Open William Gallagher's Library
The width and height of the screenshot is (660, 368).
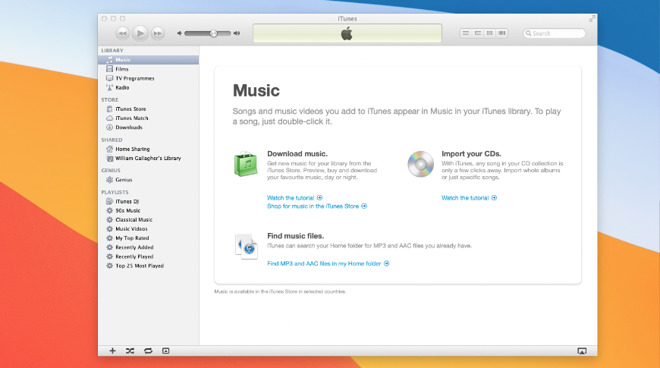pos(148,158)
